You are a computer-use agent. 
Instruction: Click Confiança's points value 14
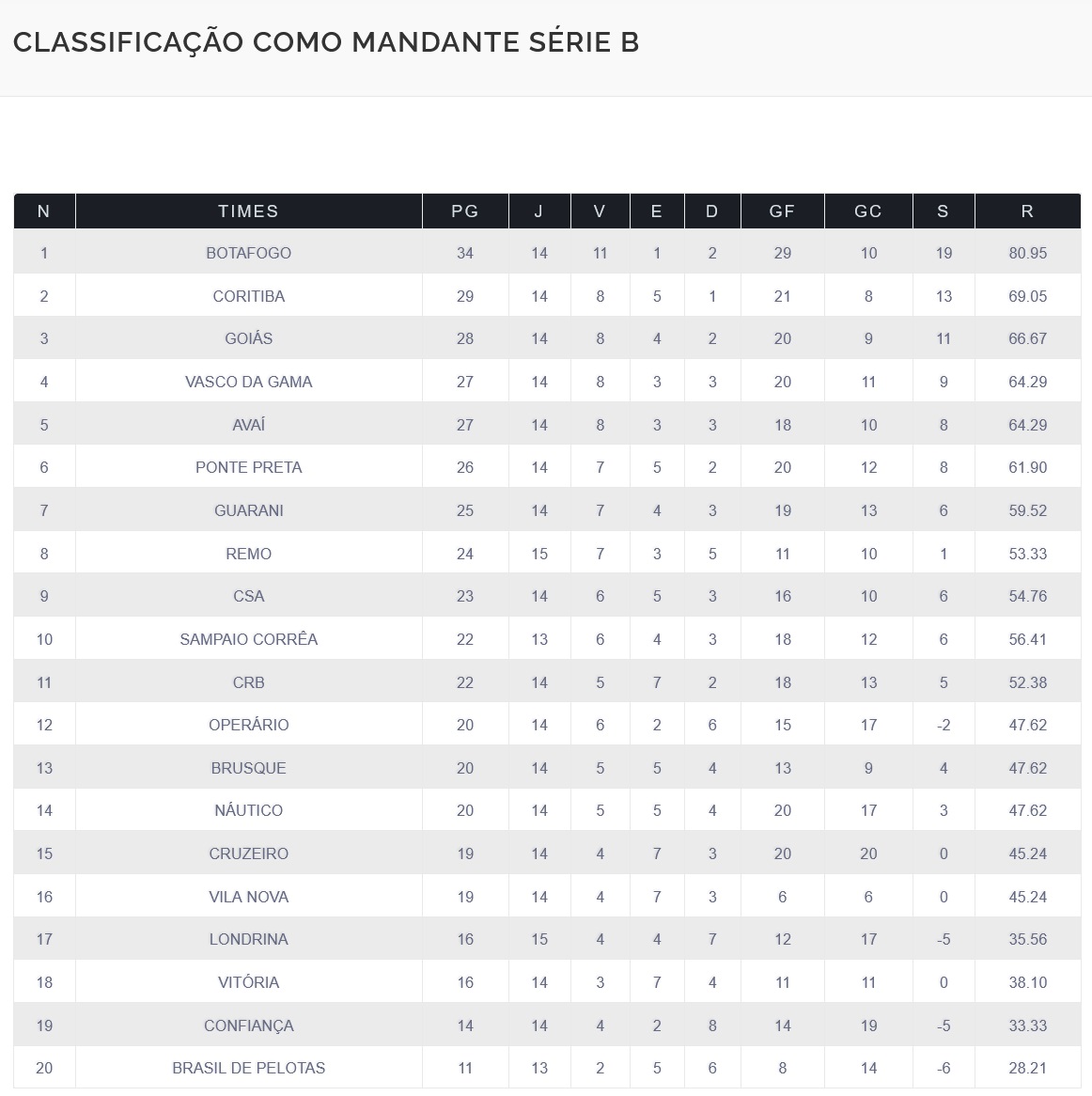tap(464, 1026)
